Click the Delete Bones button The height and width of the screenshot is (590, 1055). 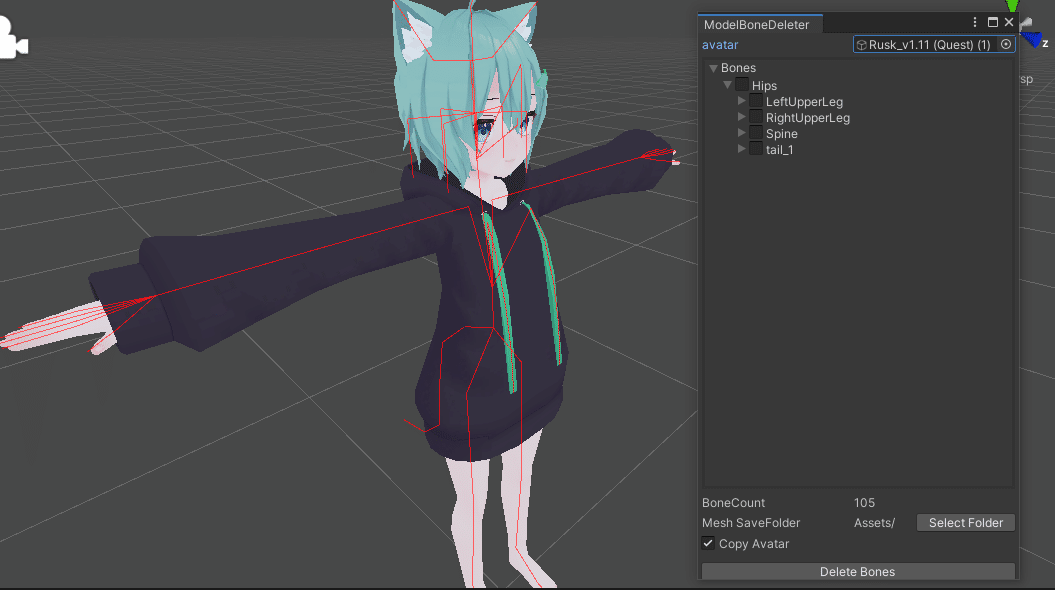pos(858,571)
